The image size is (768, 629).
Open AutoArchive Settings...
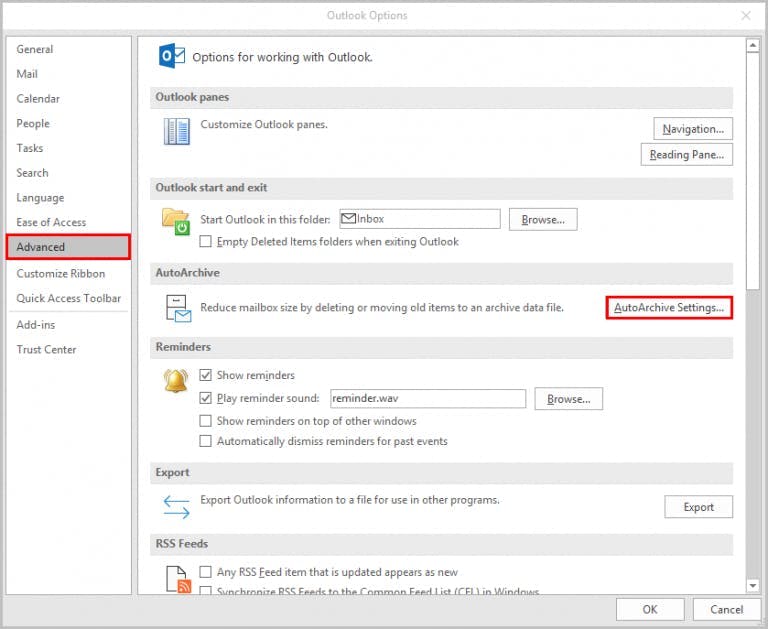point(669,308)
